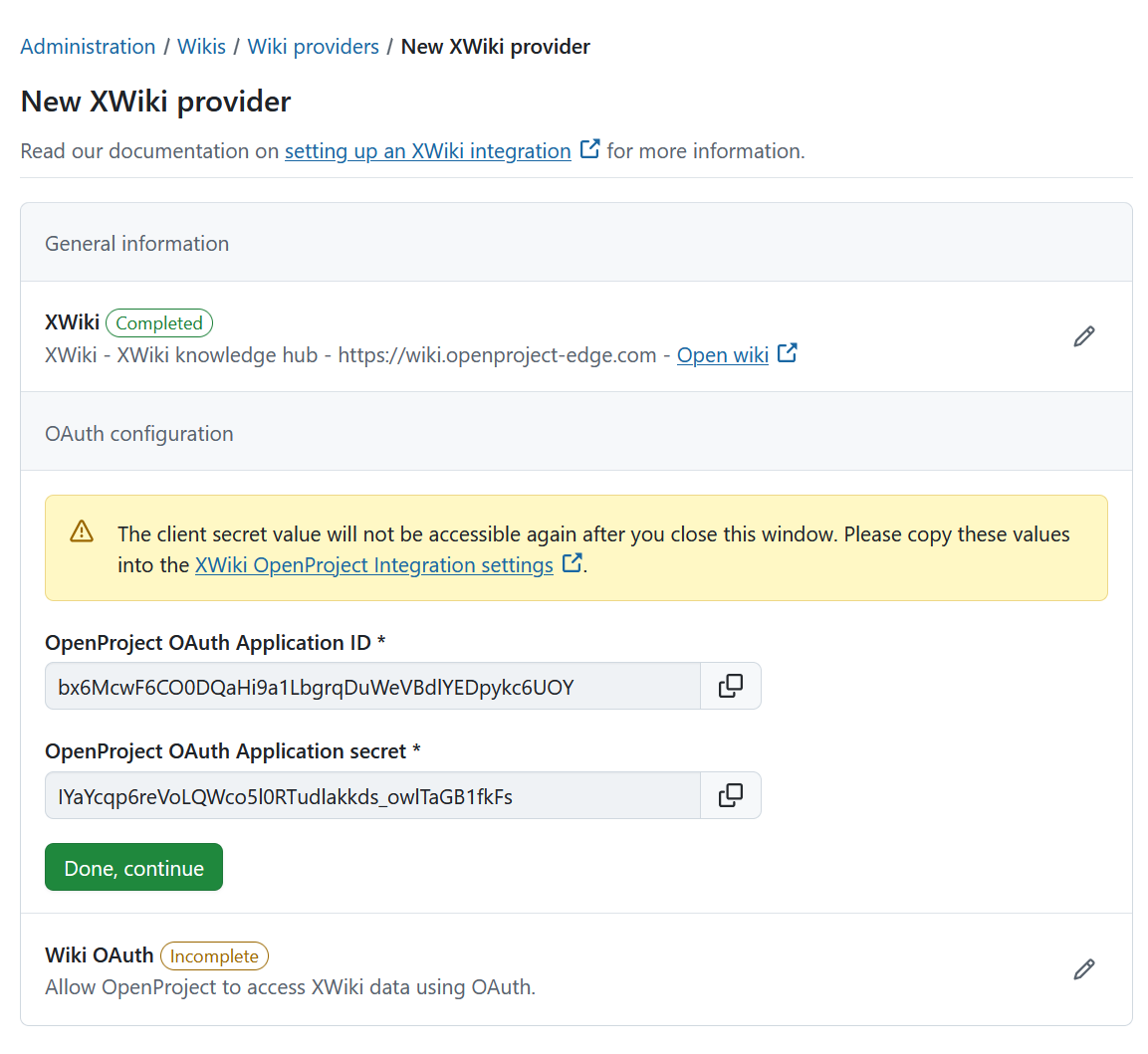Screen dimensions: 1148x1054
Task: Edit XWiki general information with pencil icon
Action: click(x=1083, y=336)
